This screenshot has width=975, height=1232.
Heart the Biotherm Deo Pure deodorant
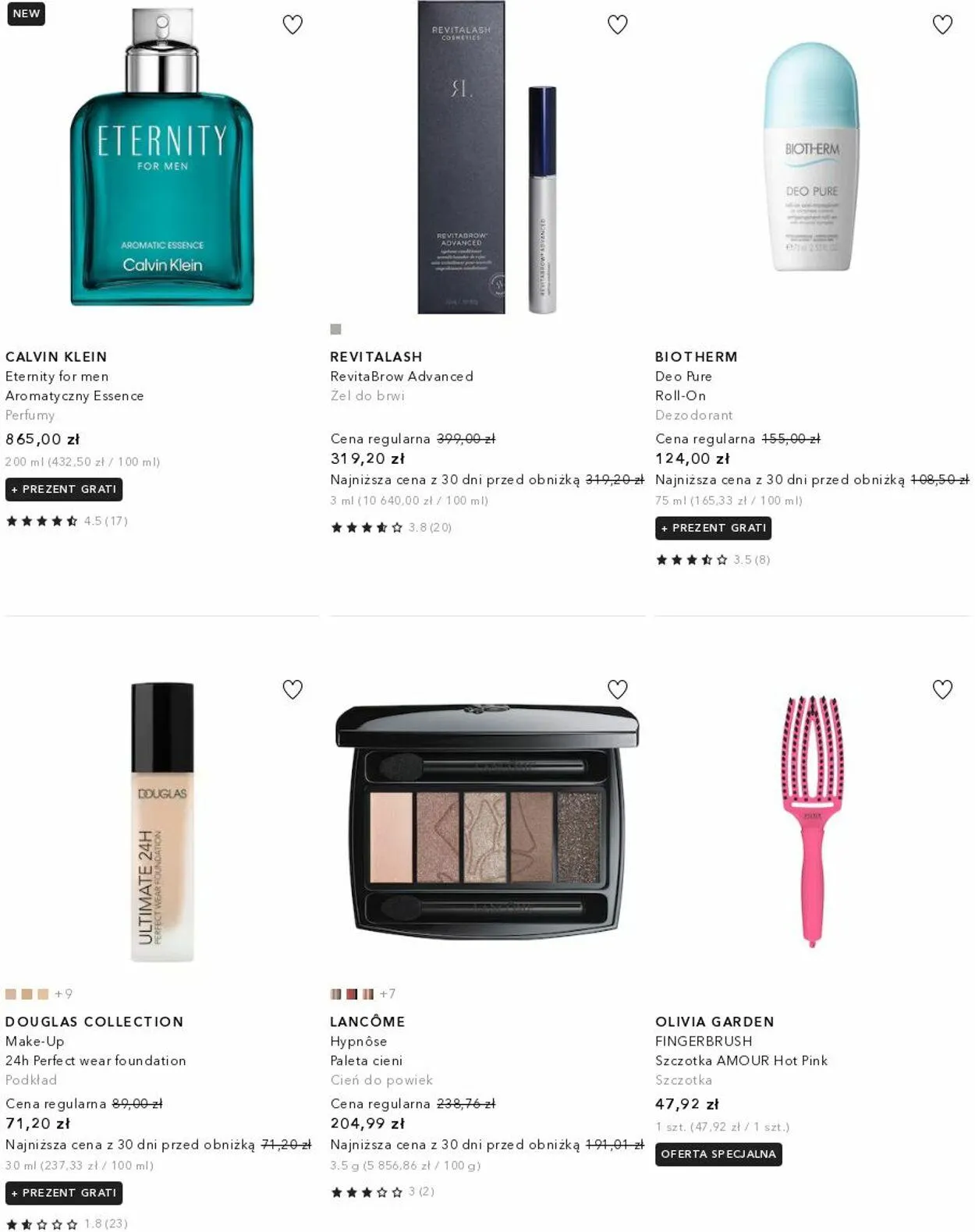pos(942,25)
